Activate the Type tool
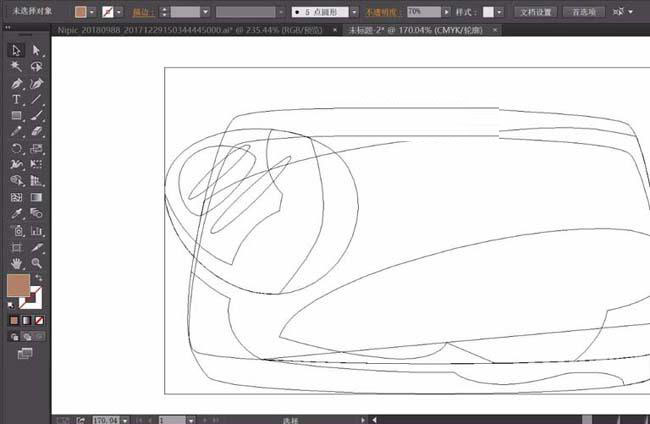Screen dimensions: 650x424 point(16,100)
